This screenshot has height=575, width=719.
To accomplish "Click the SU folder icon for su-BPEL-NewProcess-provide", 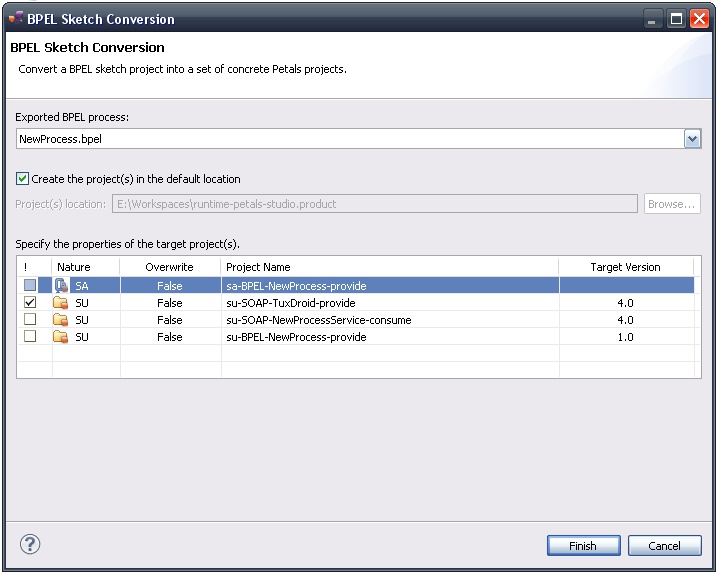I will coord(62,337).
